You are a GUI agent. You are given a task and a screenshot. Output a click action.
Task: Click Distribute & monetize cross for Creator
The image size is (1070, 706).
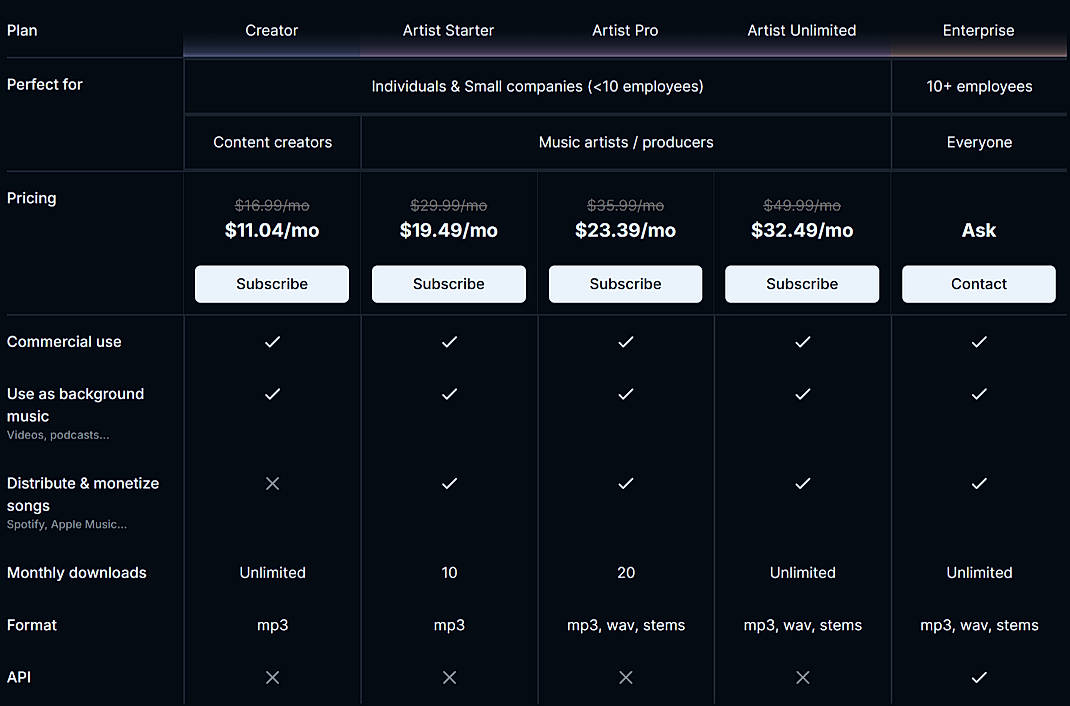click(x=272, y=484)
